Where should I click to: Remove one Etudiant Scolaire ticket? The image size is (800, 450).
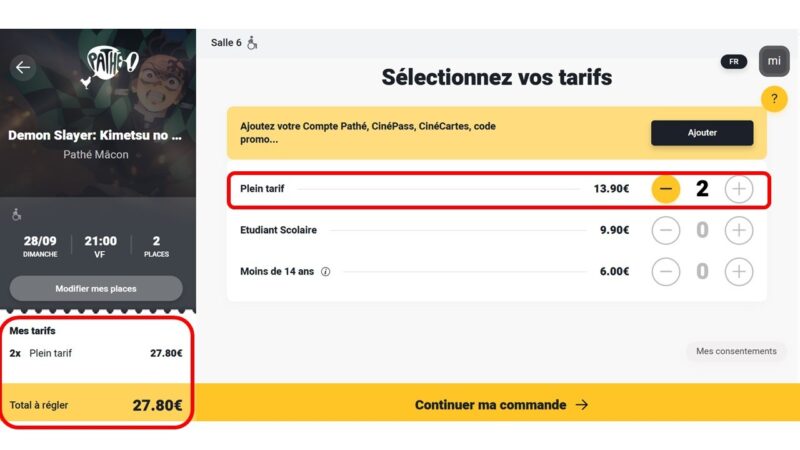[x=666, y=230]
